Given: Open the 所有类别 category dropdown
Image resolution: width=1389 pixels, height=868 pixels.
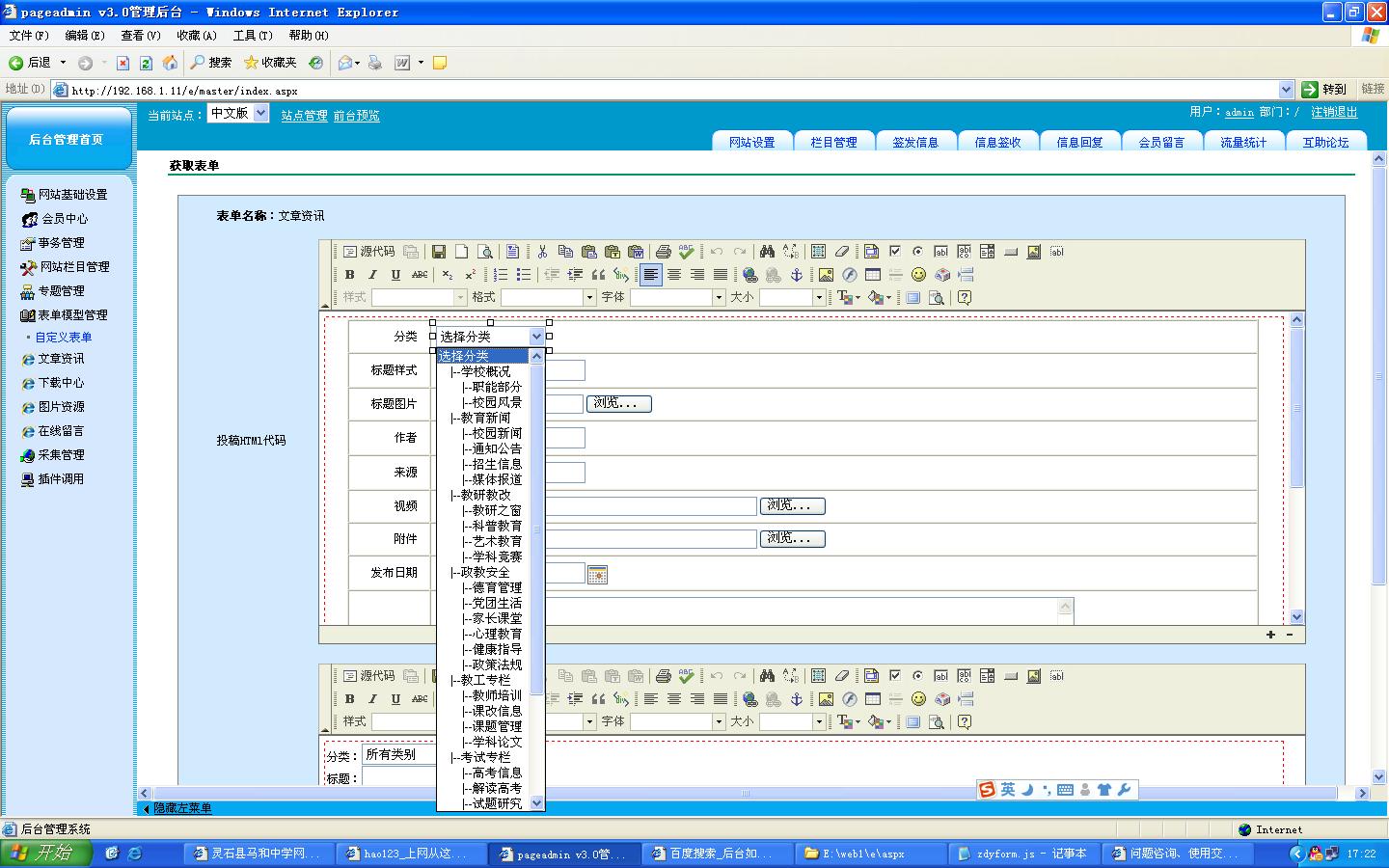Looking at the screenshot, I should coord(401,755).
